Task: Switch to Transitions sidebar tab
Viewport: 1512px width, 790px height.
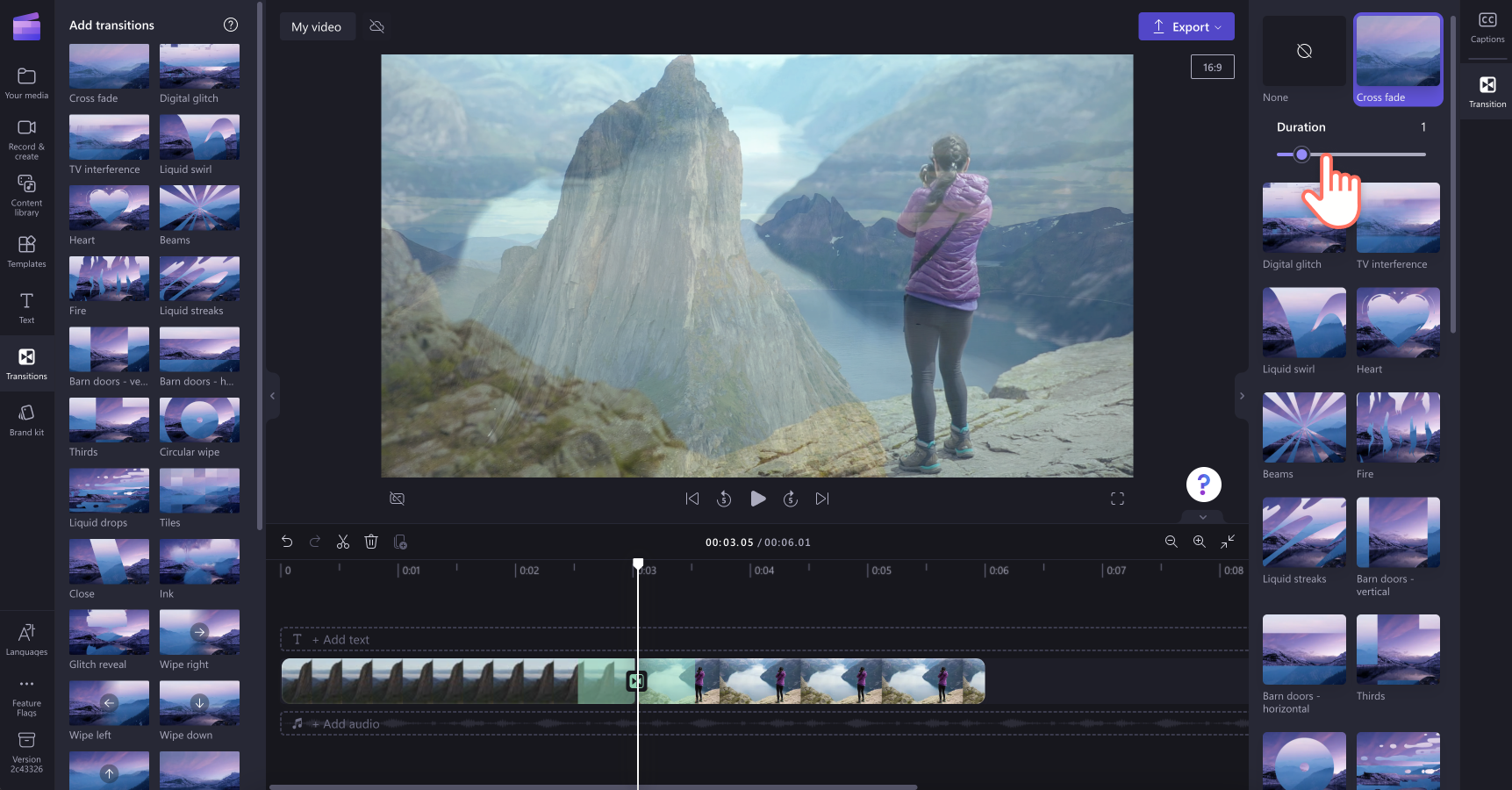Action: pos(26,363)
